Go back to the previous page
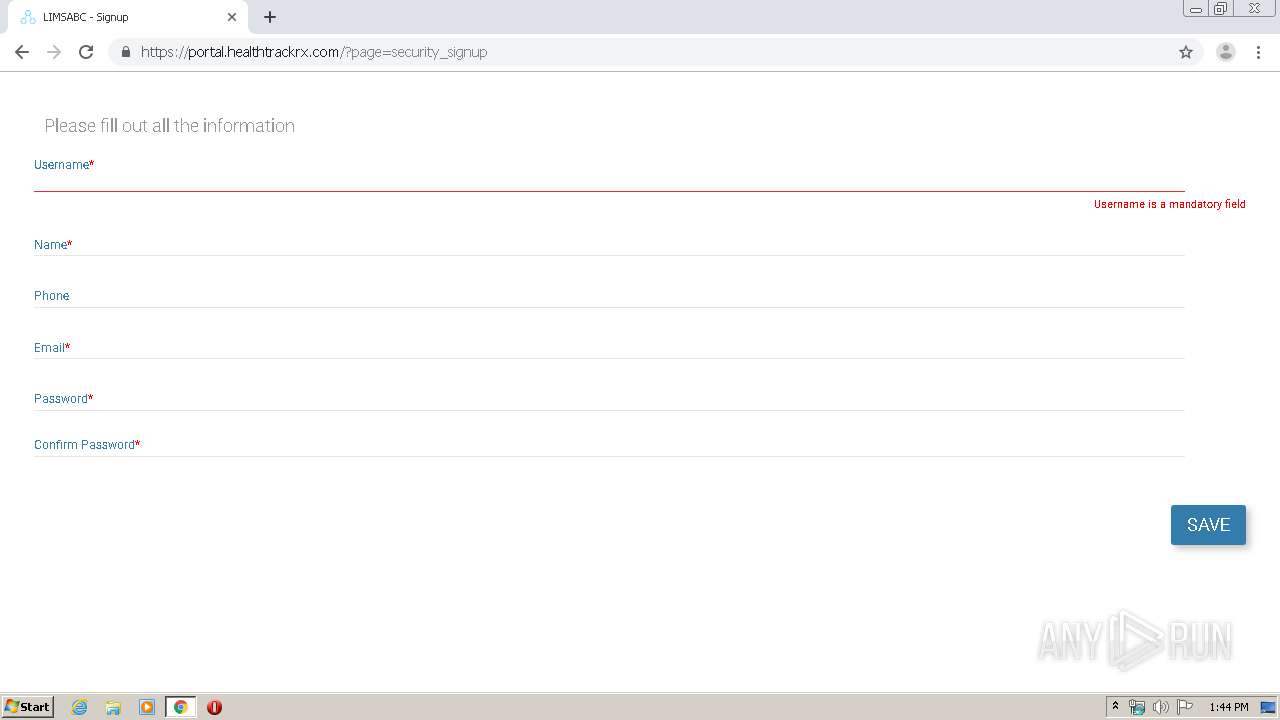Image resolution: width=1280 pixels, height=720 pixels. tap(22, 52)
